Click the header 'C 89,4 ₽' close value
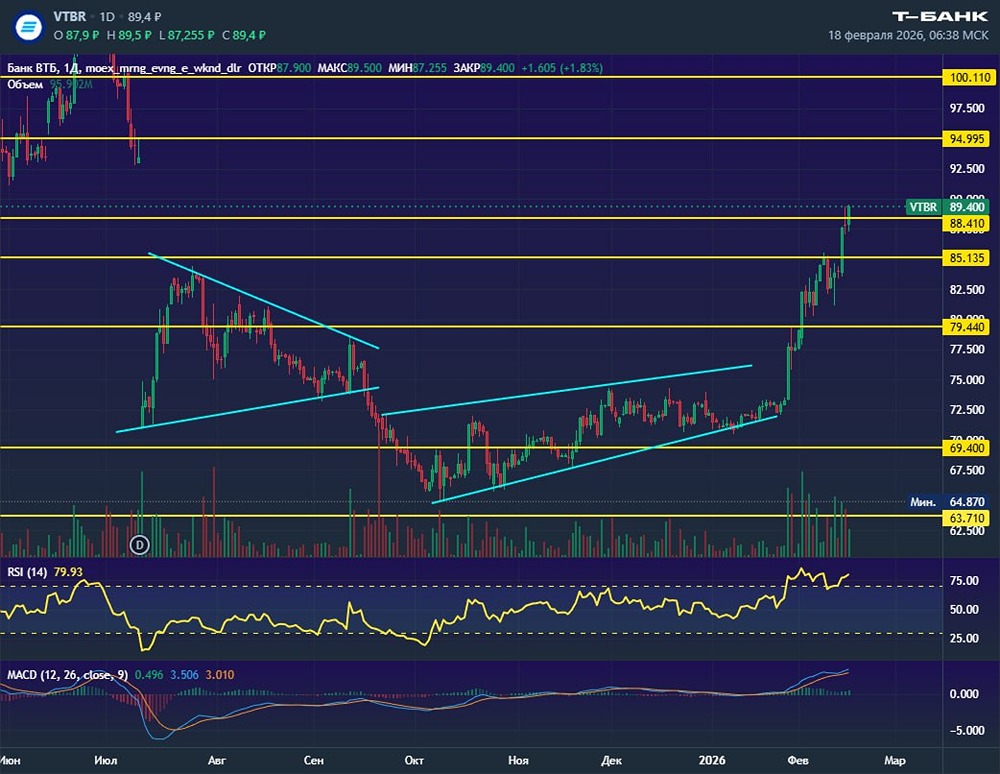The height and width of the screenshot is (774, 1000). (x=244, y=35)
